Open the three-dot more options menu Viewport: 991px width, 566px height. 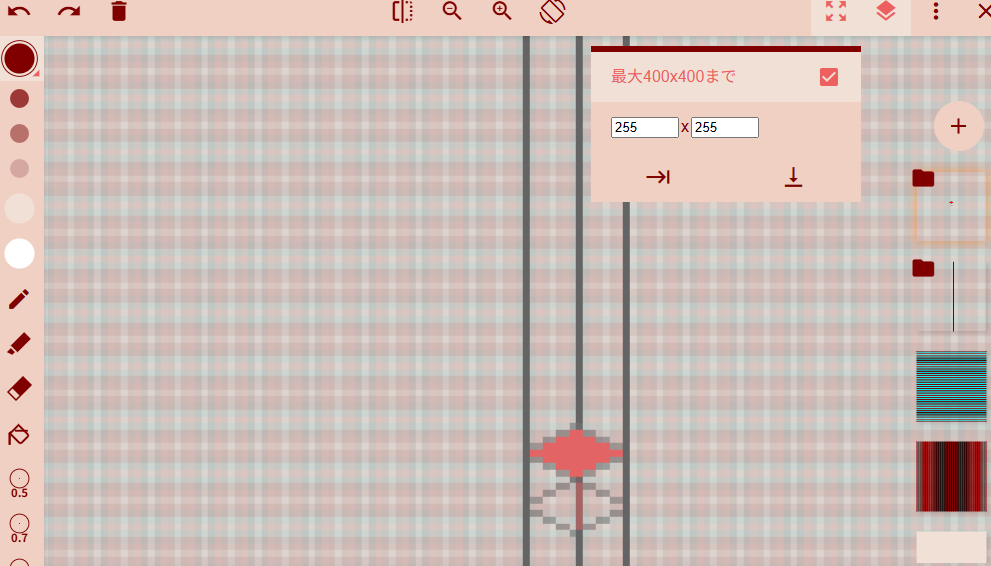936,12
